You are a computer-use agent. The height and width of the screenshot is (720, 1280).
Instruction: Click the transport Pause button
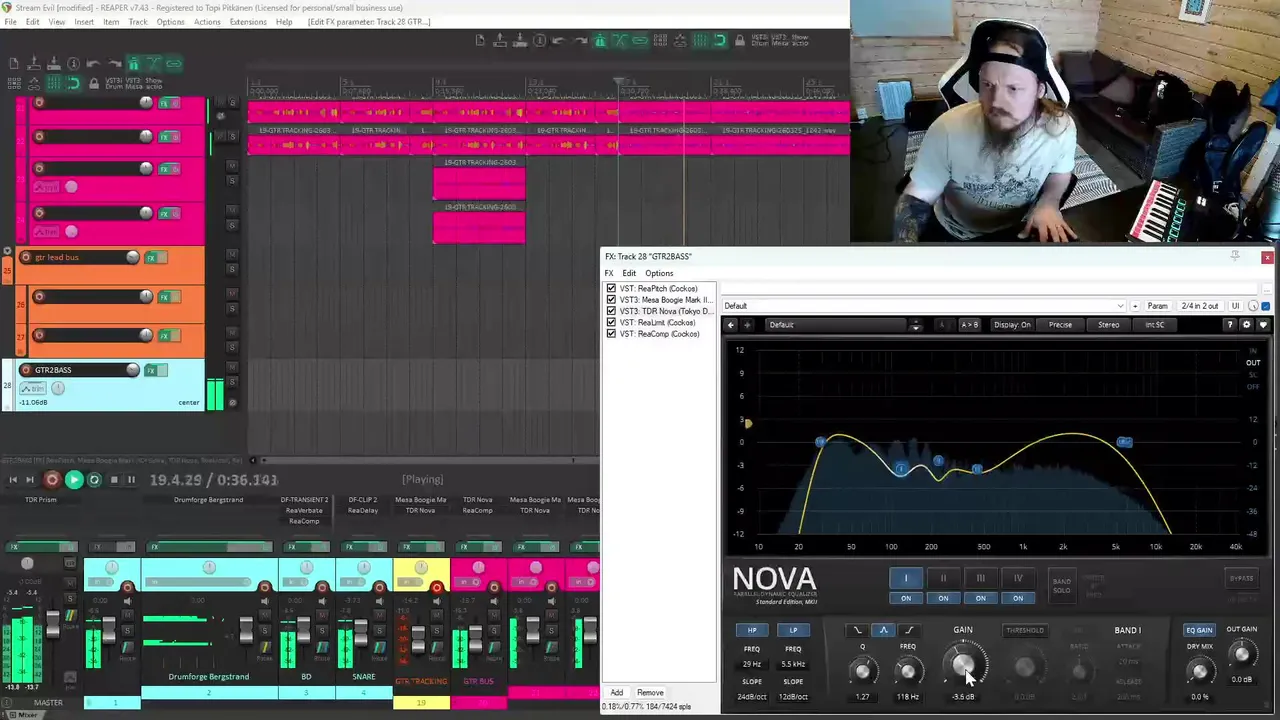pos(131,480)
